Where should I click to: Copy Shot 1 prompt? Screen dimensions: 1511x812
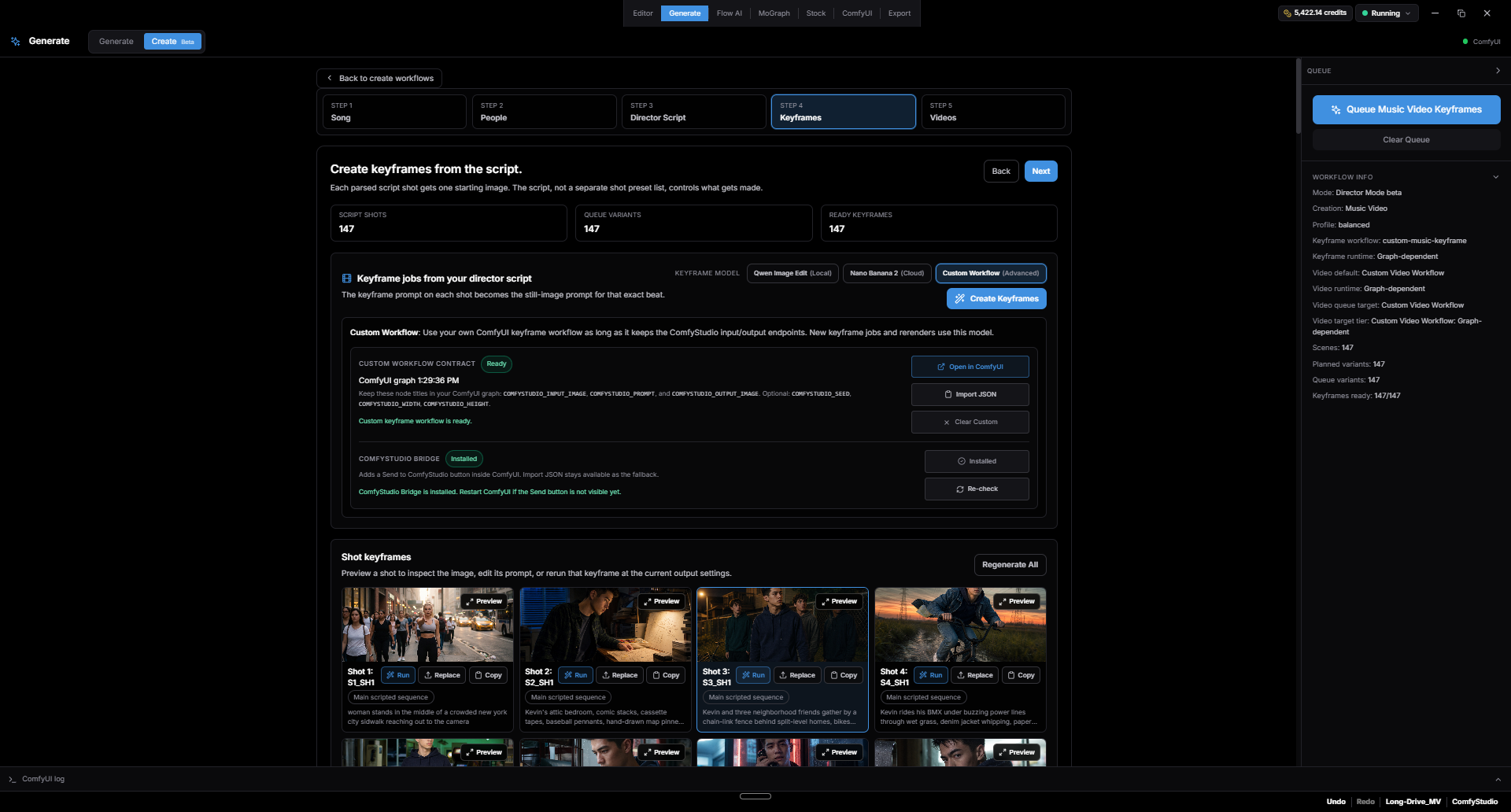click(x=489, y=675)
